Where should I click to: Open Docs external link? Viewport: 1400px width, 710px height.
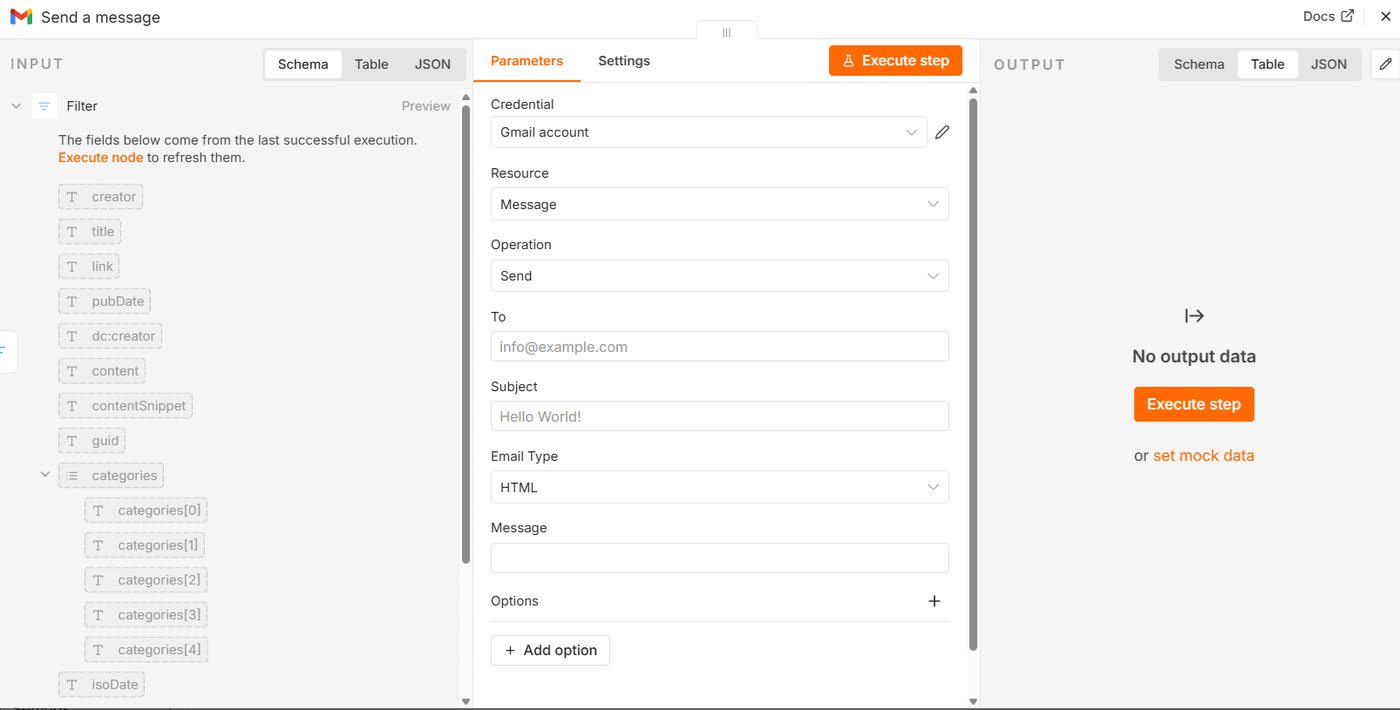tap(1328, 16)
